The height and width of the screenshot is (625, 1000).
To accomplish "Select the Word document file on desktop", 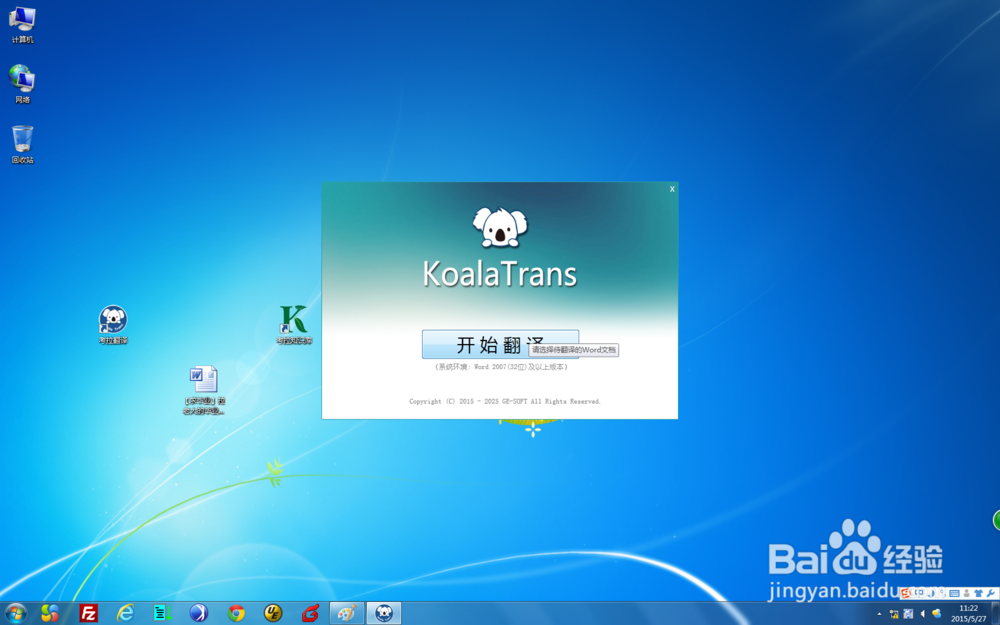I will coord(204,390).
